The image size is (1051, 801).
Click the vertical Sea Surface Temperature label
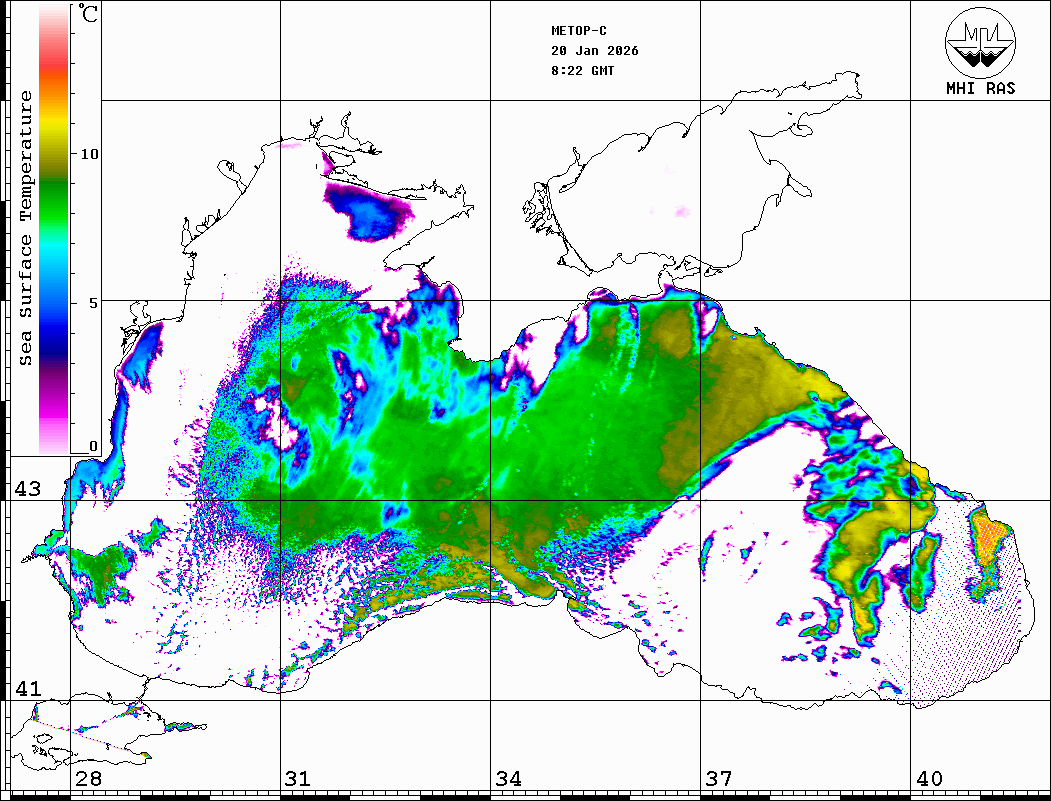[x=26, y=228]
